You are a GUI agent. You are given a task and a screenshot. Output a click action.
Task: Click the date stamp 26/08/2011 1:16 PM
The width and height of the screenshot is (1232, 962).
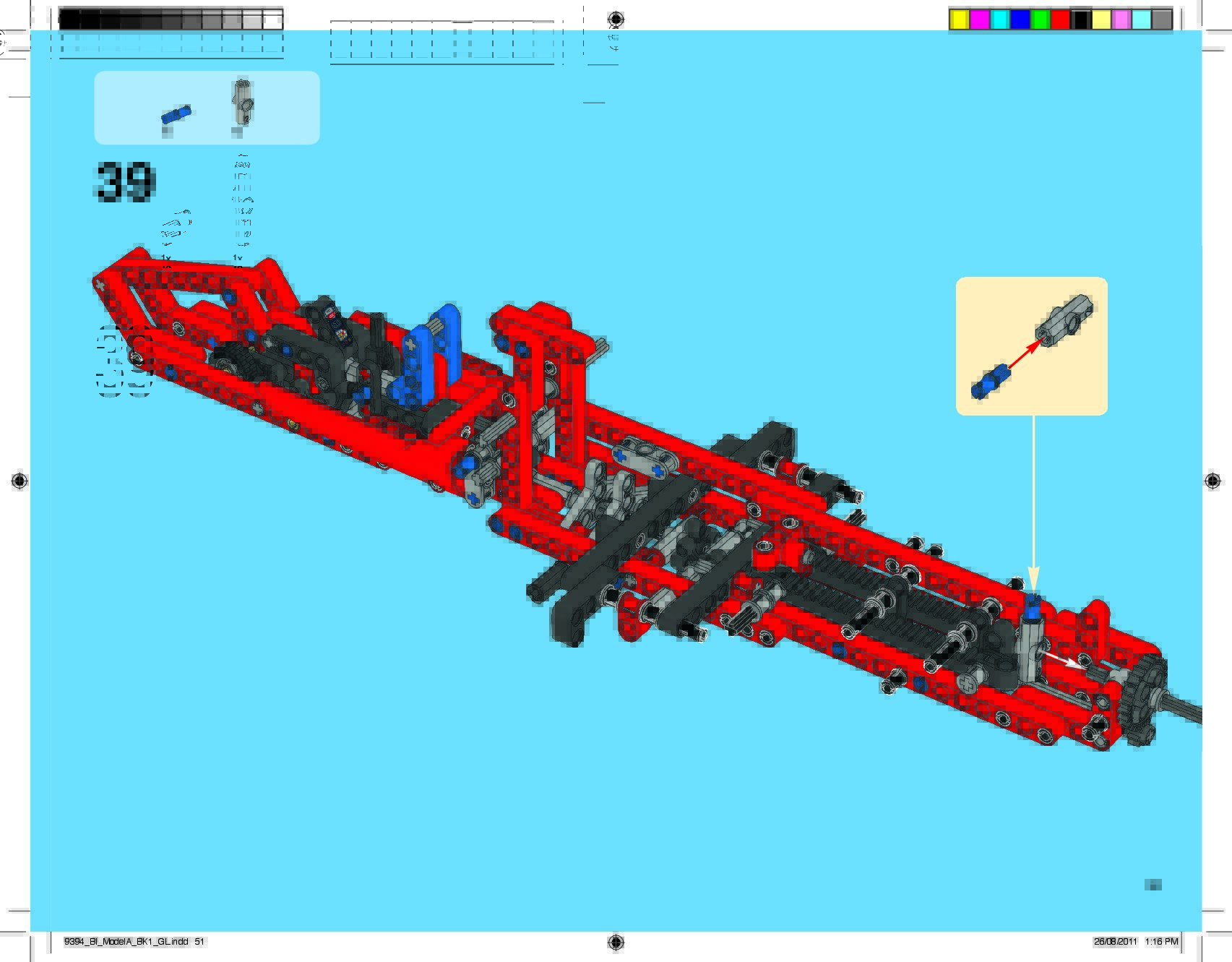[x=1136, y=941]
